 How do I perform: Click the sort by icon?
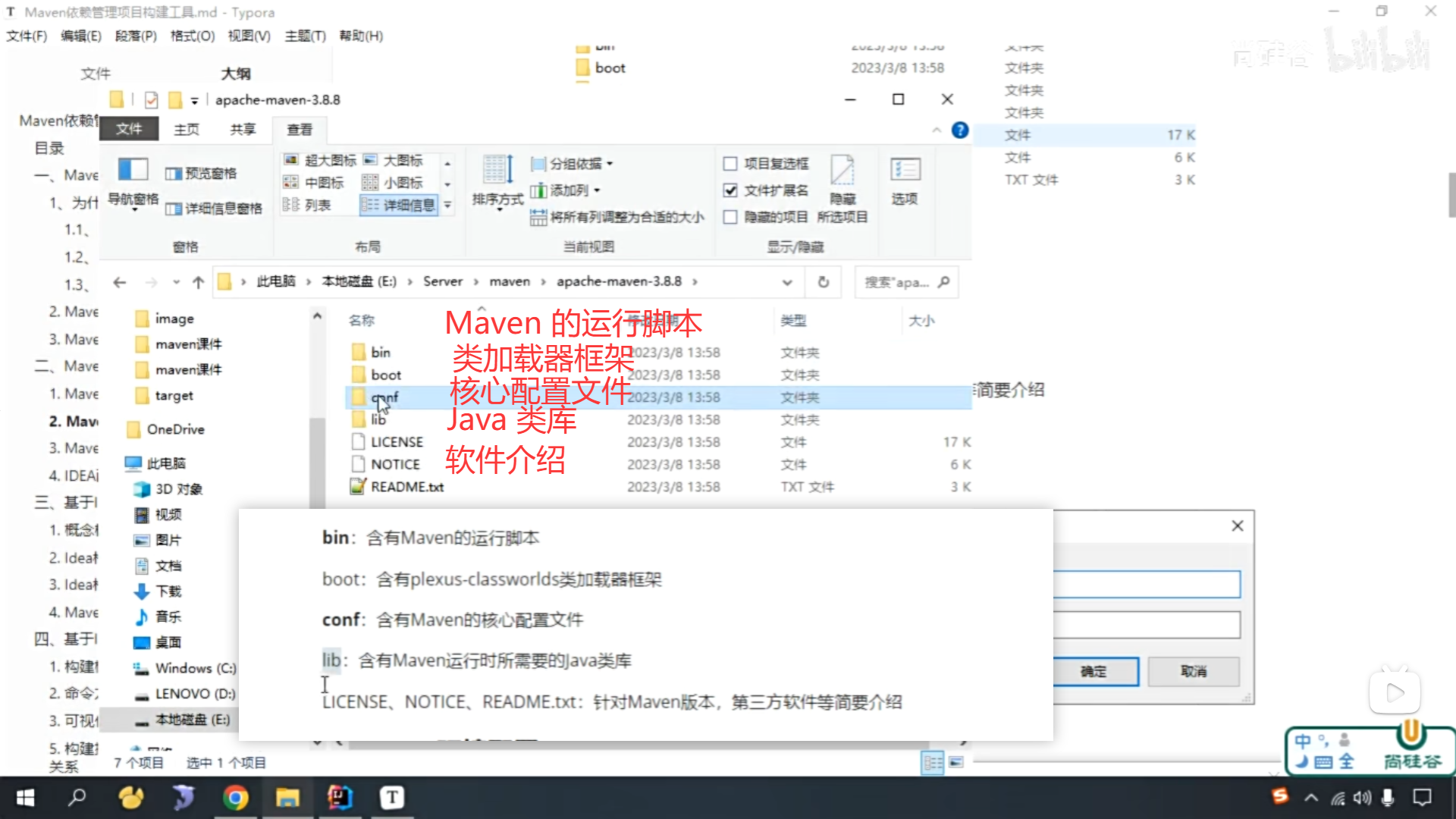click(497, 170)
